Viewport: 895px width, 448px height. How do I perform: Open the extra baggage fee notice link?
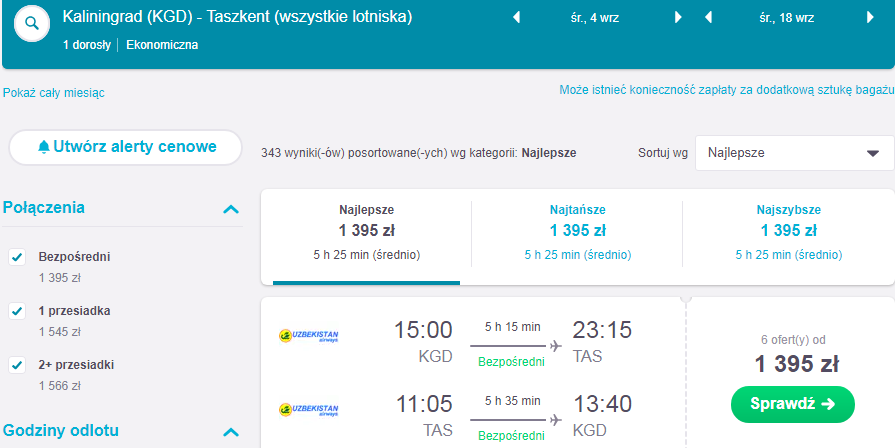(726, 90)
